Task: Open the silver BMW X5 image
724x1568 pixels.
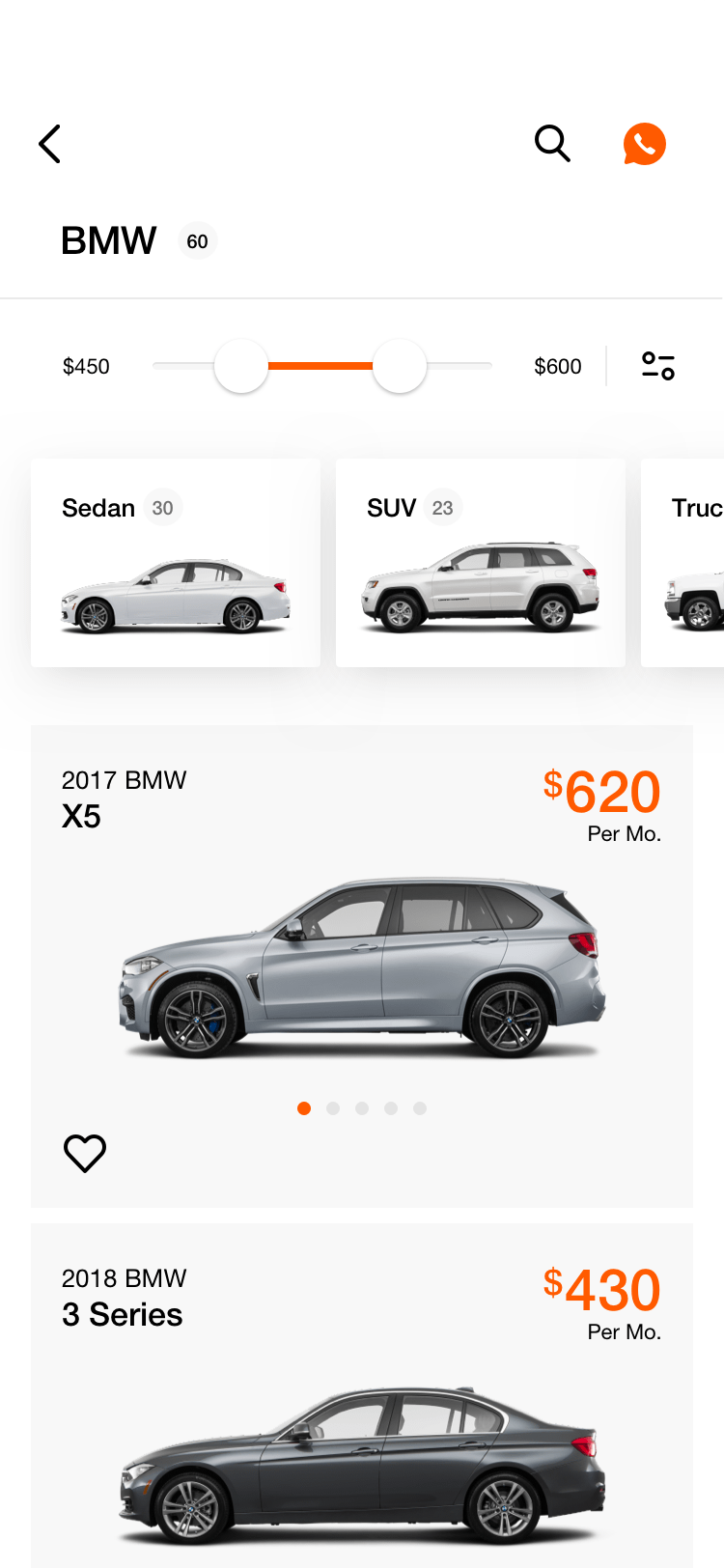Action: pyautogui.click(x=362, y=967)
